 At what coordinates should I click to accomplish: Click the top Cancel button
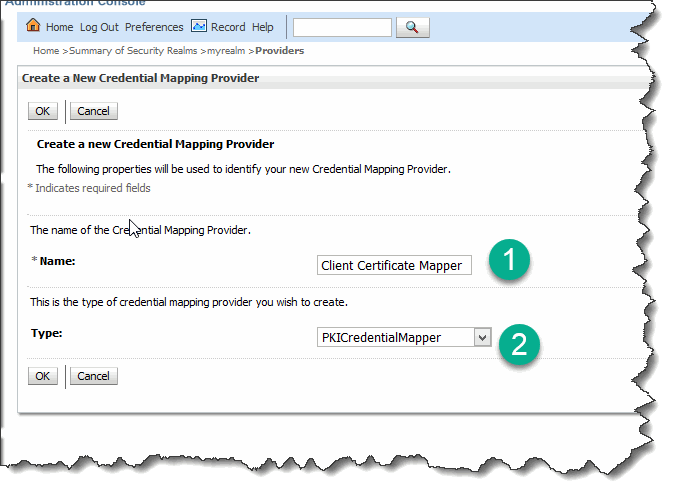pos(93,111)
